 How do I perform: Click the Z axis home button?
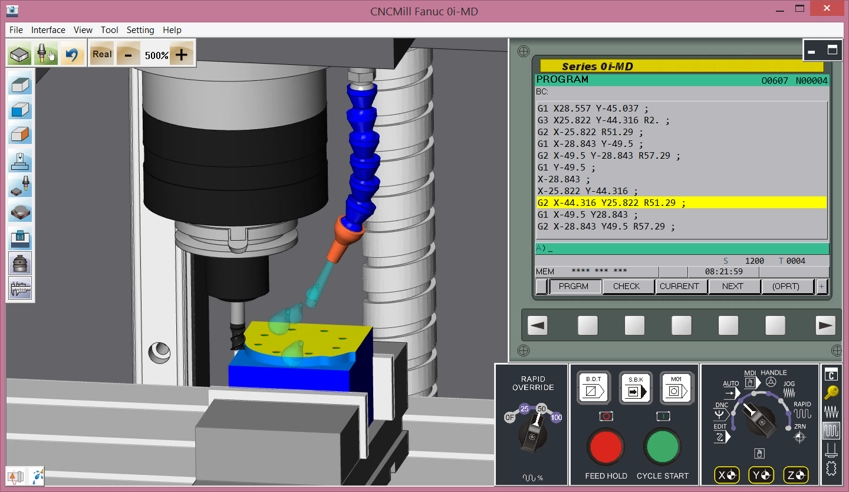click(796, 475)
